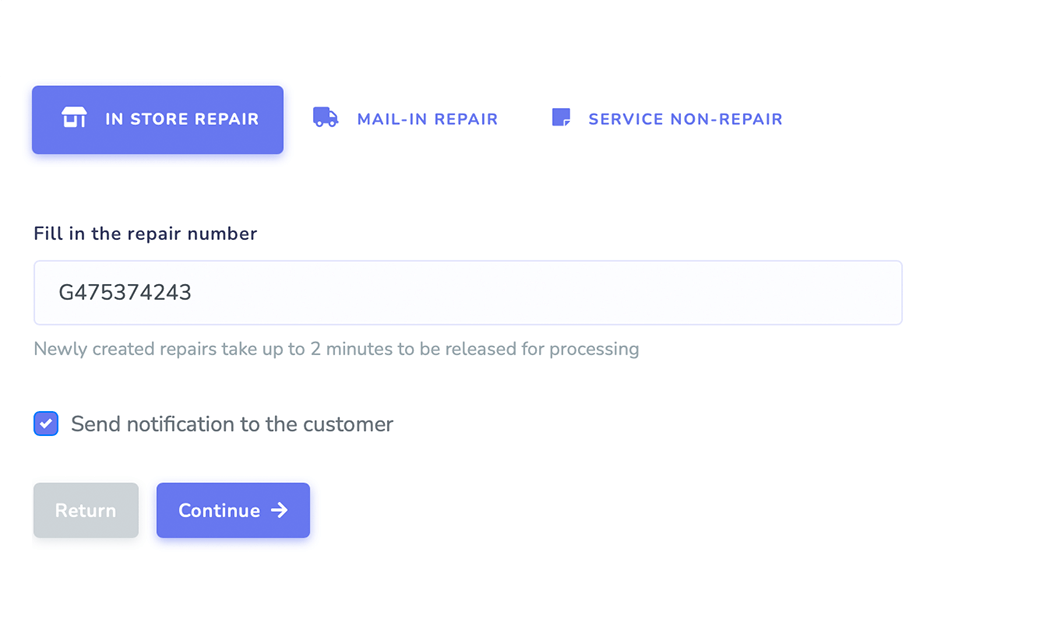Click the 'MAIL-IN REPAIR' text label
This screenshot has width=1060, height=621.
[x=427, y=119]
